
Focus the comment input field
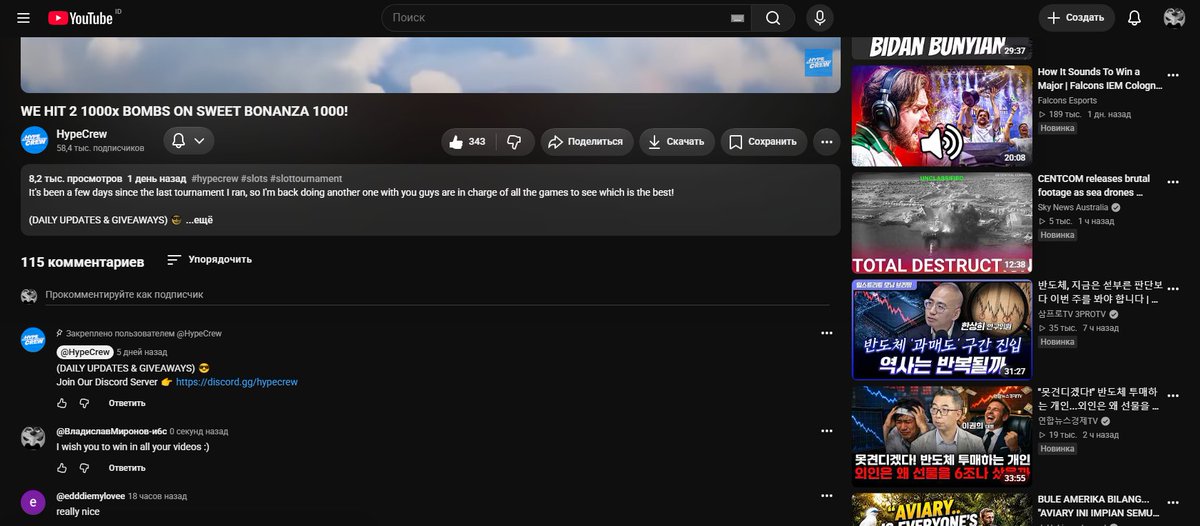[437, 295]
